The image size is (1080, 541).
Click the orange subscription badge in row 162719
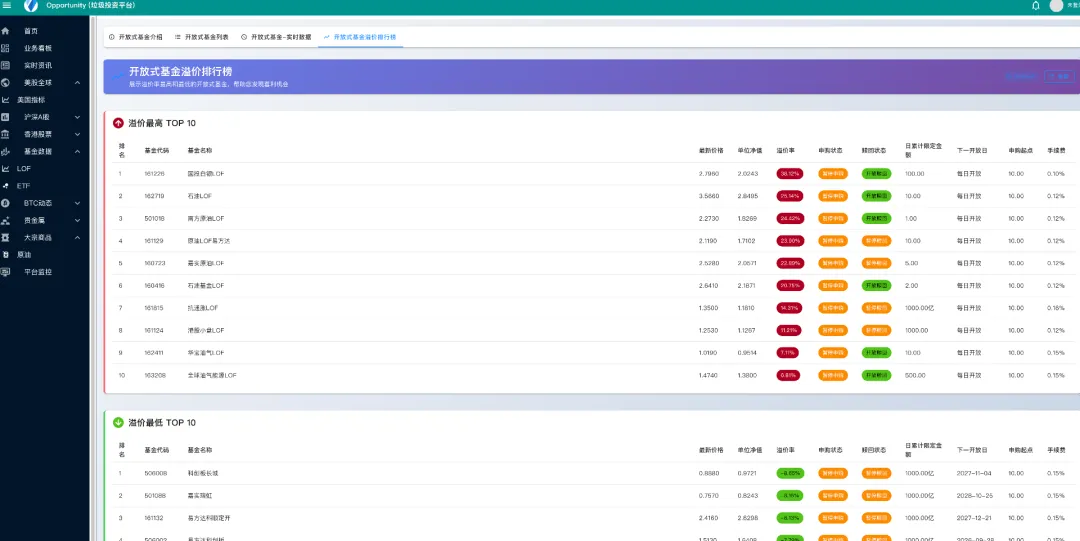(833, 196)
